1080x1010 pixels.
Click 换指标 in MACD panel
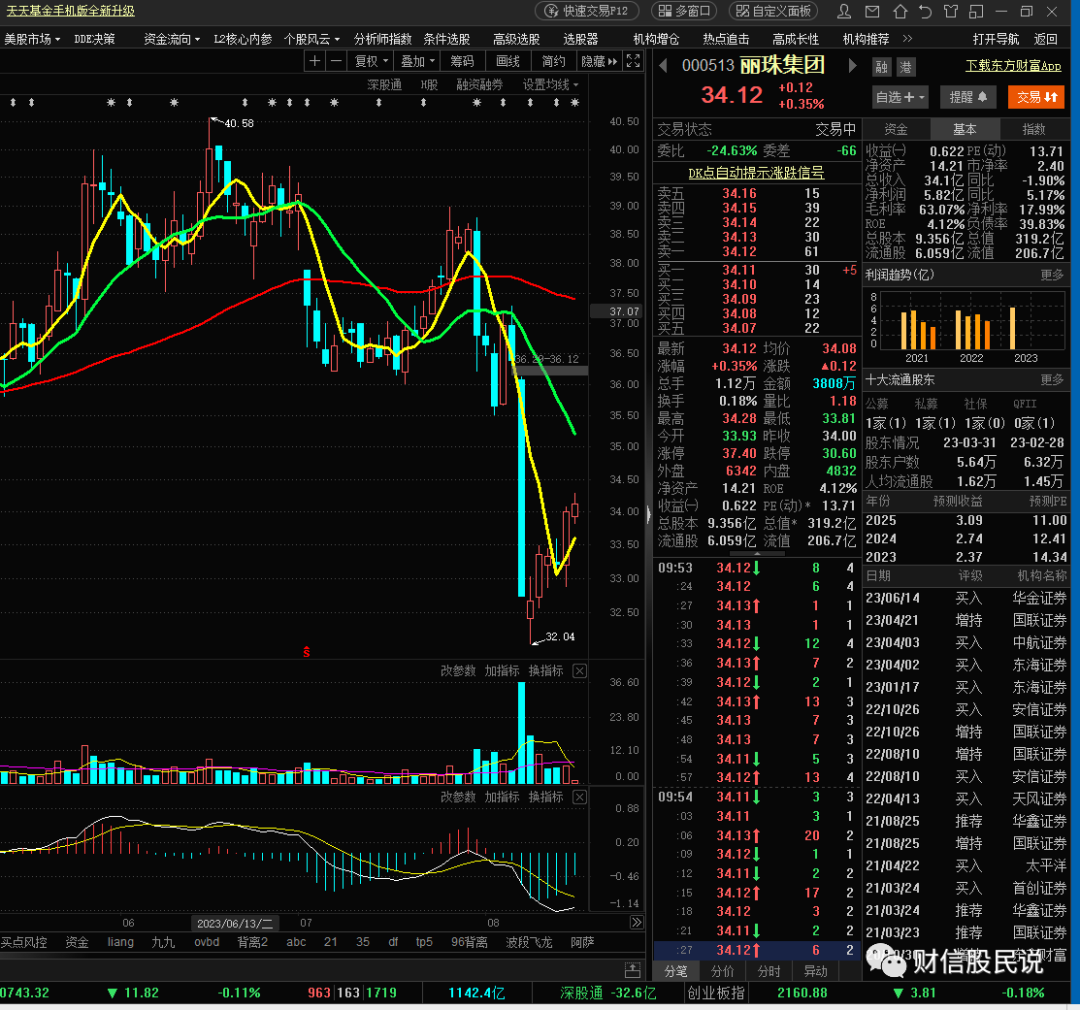click(x=546, y=797)
